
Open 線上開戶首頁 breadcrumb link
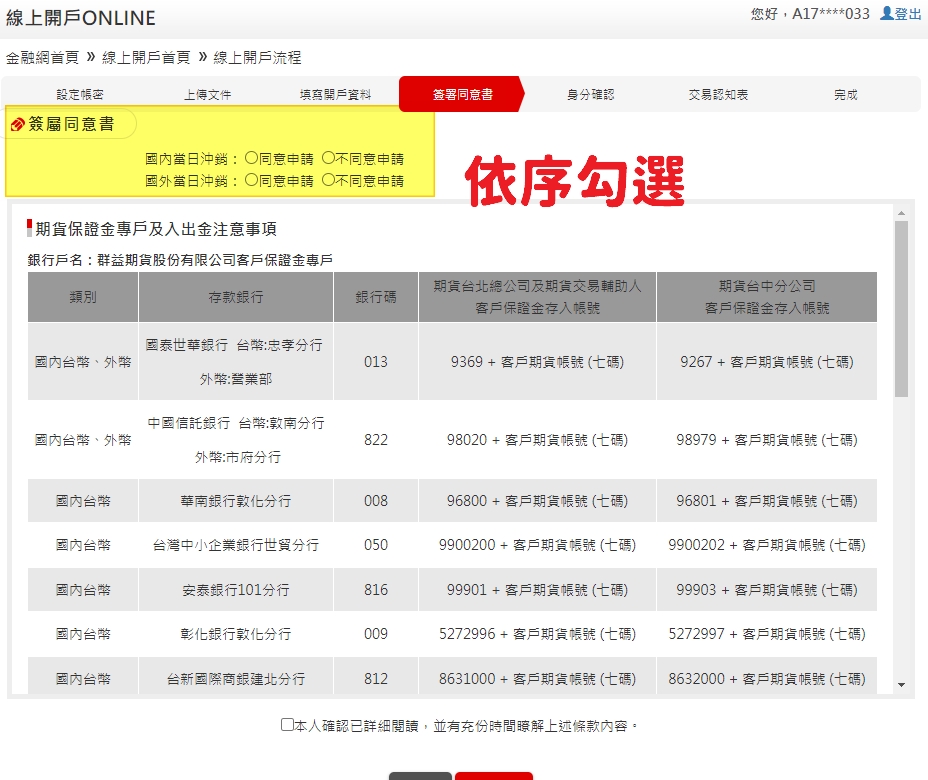(x=146, y=58)
